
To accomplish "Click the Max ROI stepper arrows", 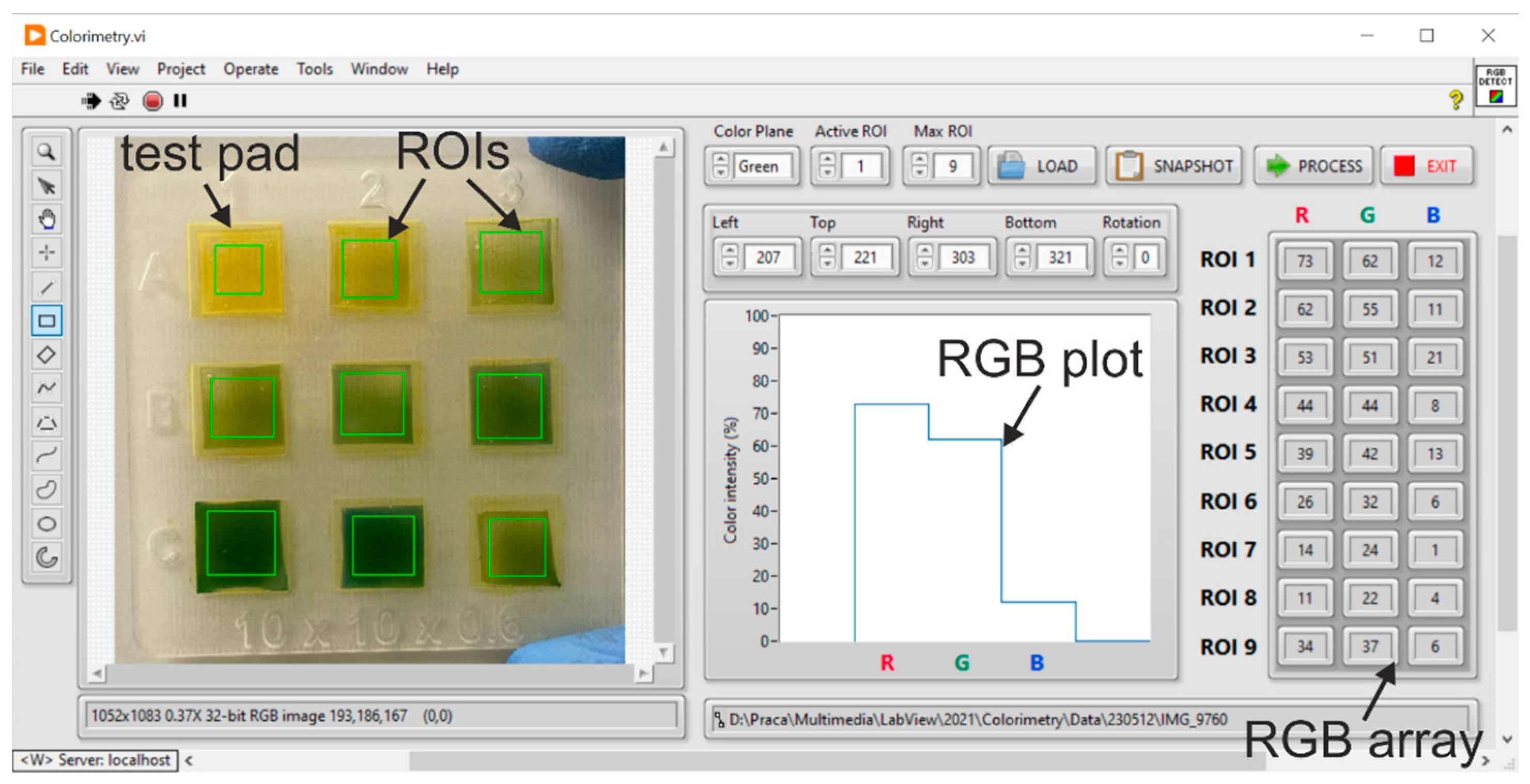I will 919,166.
